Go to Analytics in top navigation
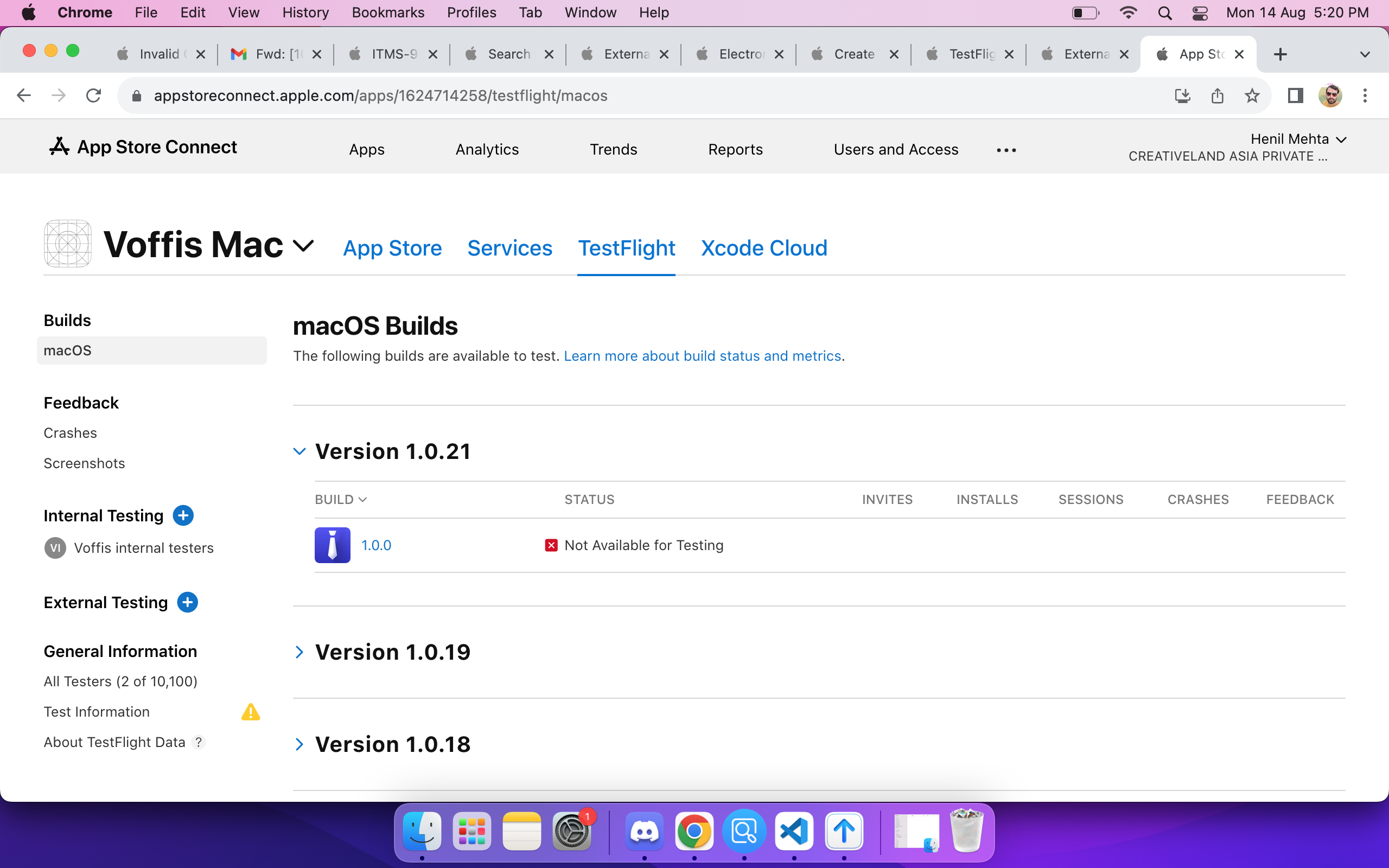 tap(487, 149)
